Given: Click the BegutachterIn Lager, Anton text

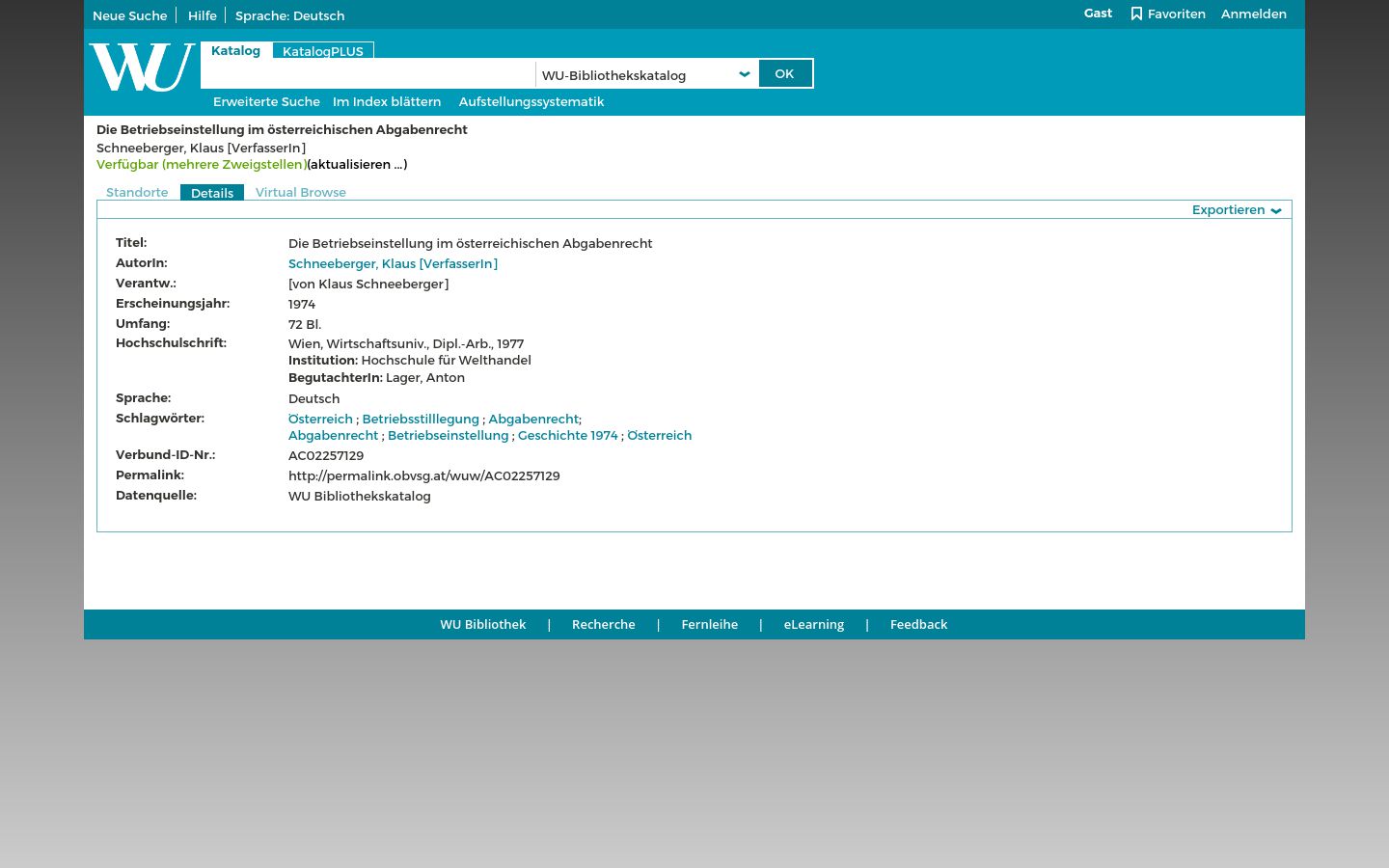Looking at the screenshot, I should pos(376,377).
